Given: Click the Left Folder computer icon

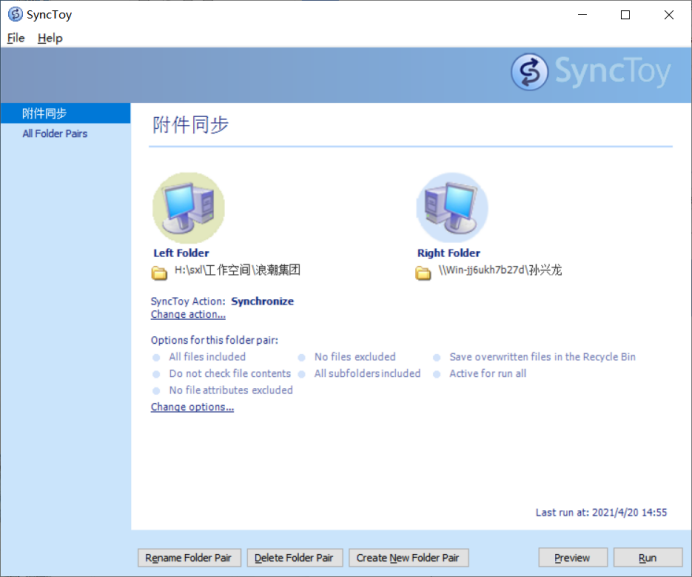Looking at the screenshot, I should click(x=188, y=208).
